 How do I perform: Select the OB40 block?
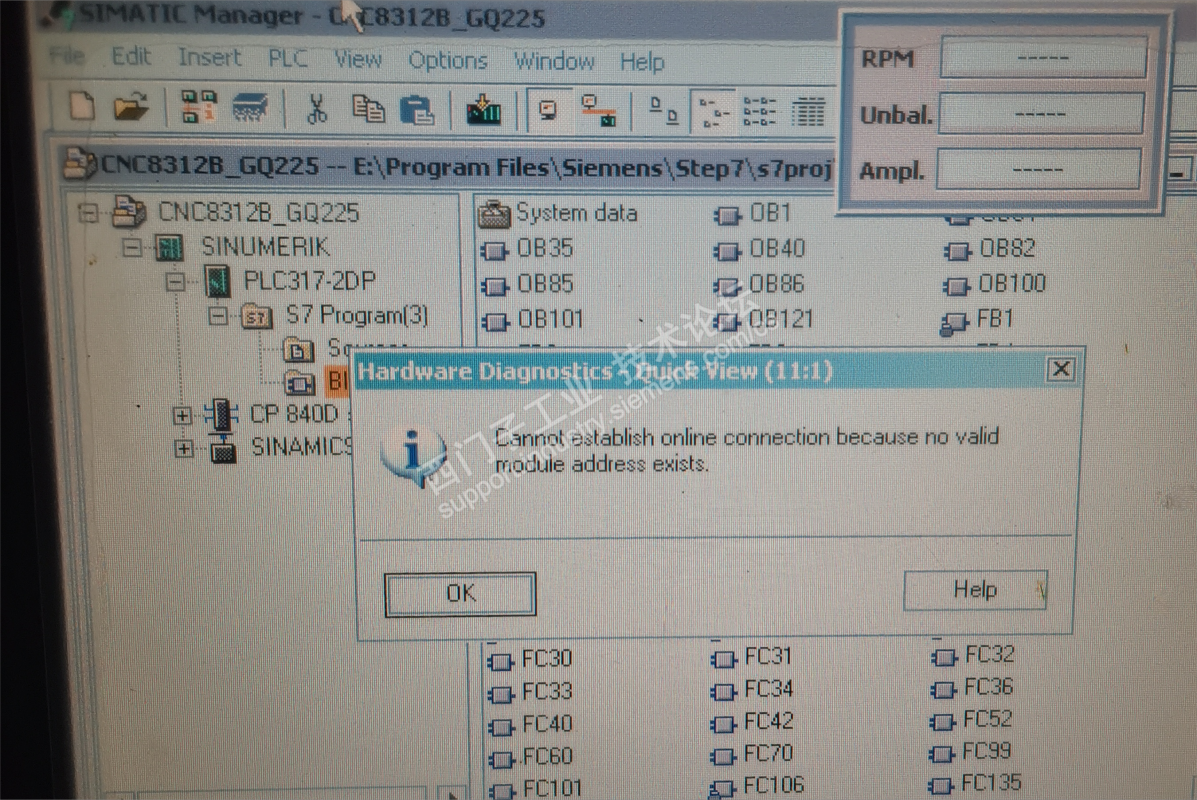759,250
